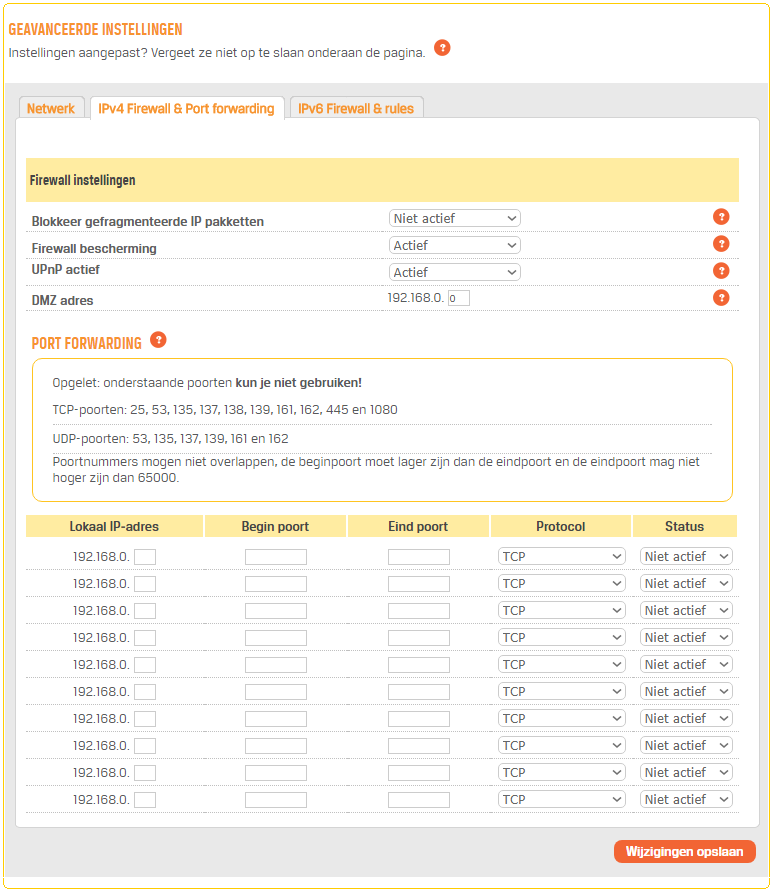Click Eind poort field in second row
Viewport: 773px width, 892px height.
[419, 584]
